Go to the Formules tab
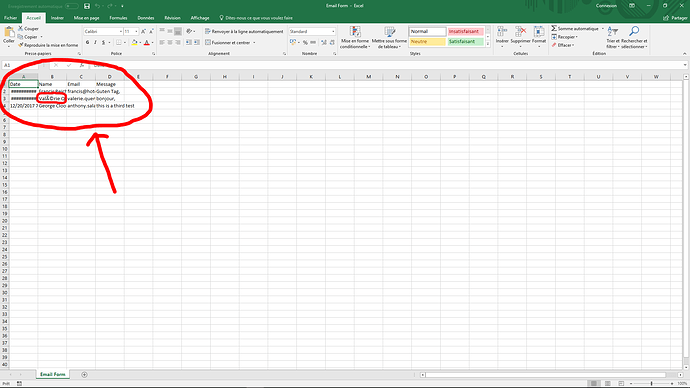The image size is (690, 388). (x=118, y=18)
